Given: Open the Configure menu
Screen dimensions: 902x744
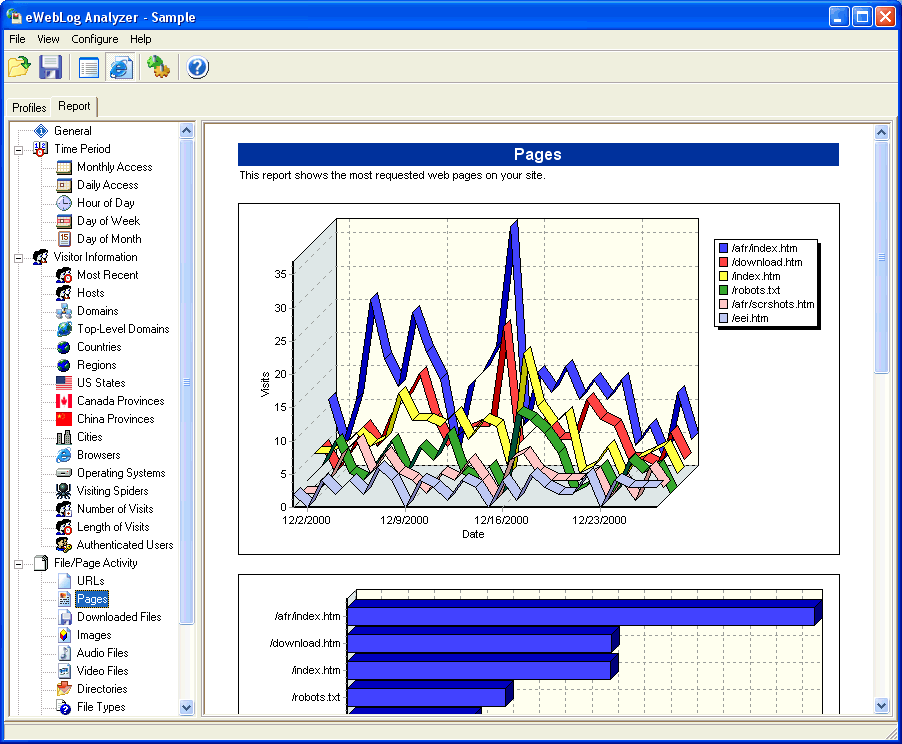Looking at the screenshot, I should click(95, 39).
